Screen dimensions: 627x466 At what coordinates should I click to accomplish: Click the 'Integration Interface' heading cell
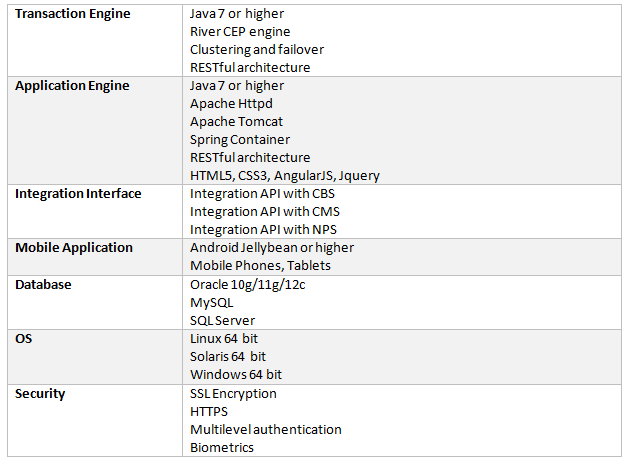tap(95, 212)
